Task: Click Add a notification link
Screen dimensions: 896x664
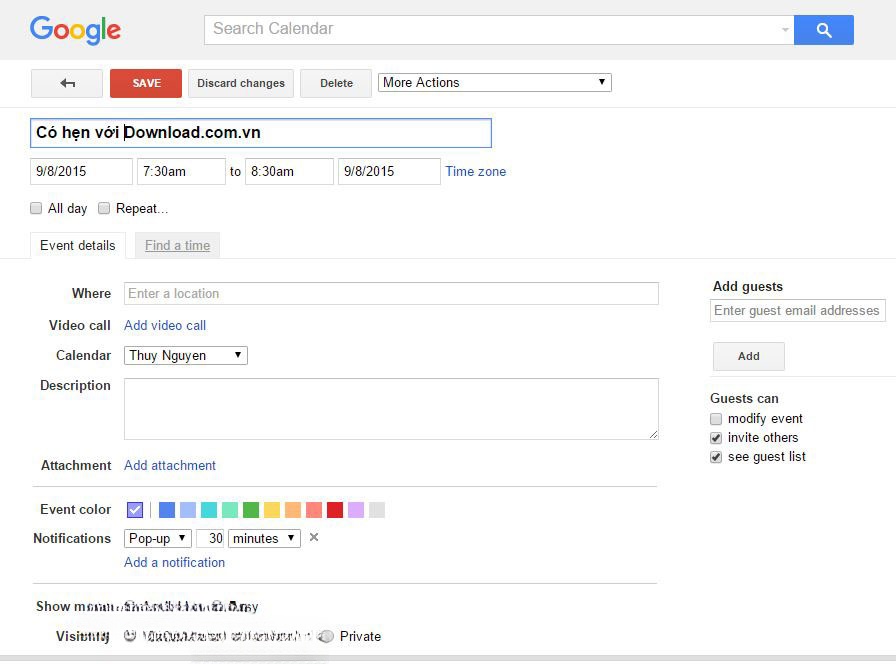Action: pyautogui.click(x=174, y=562)
